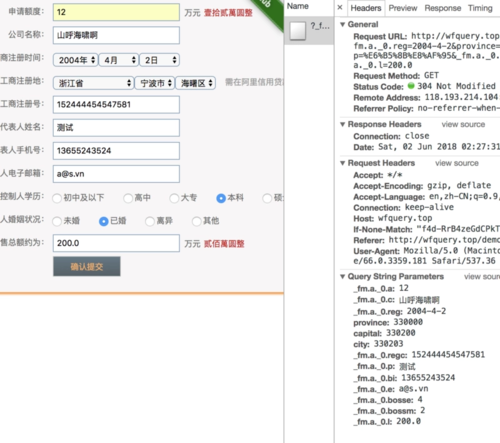Click the city 330203 parameter
The height and width of the screenshot is (443, 500).
click(378, 344)
